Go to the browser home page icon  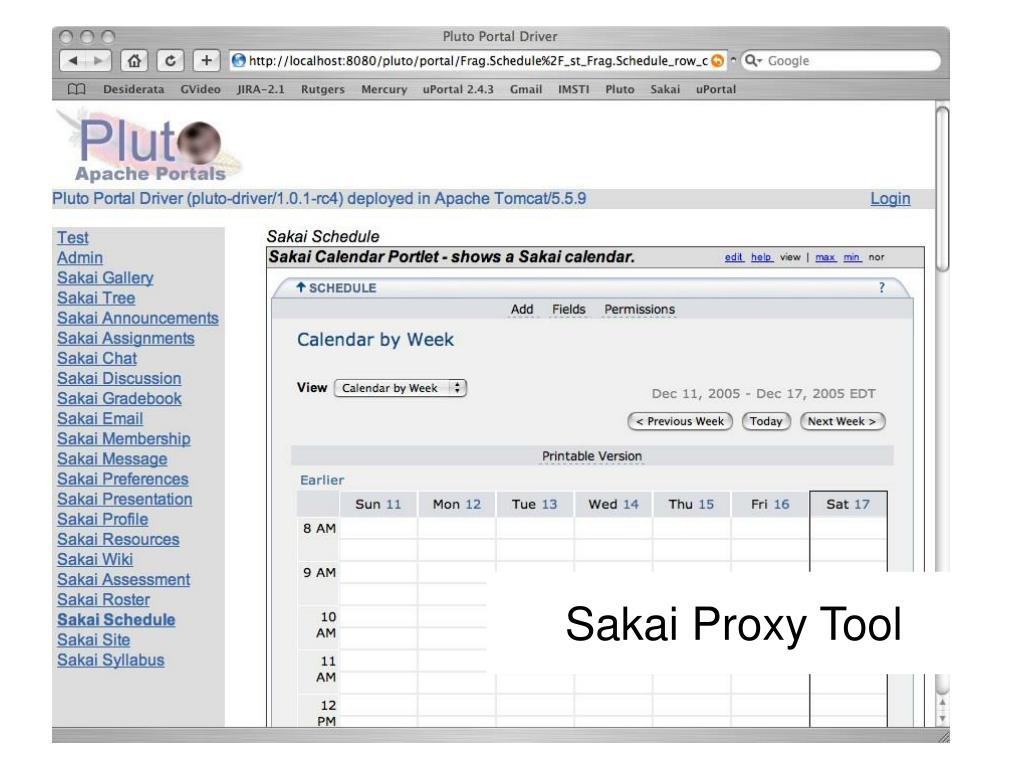134,61
